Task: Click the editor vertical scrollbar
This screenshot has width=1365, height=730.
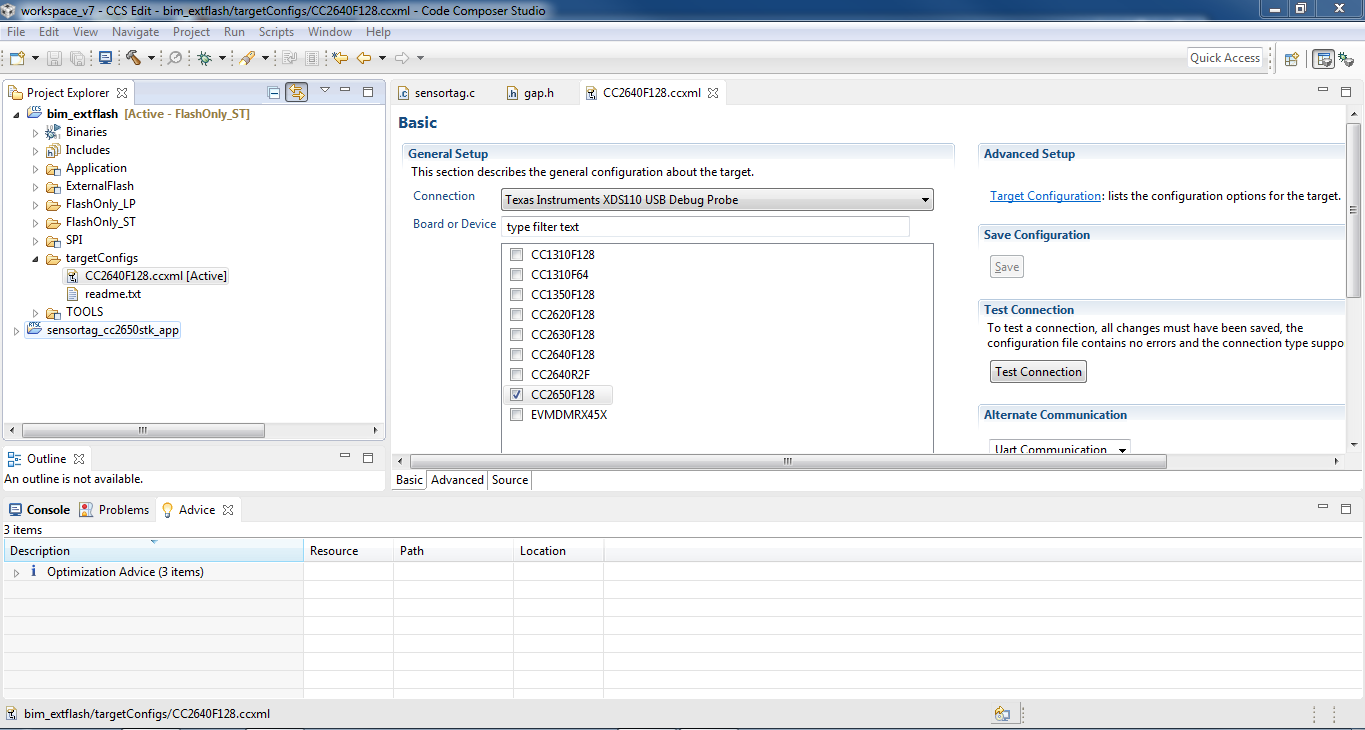Action: coord(1354,210)
